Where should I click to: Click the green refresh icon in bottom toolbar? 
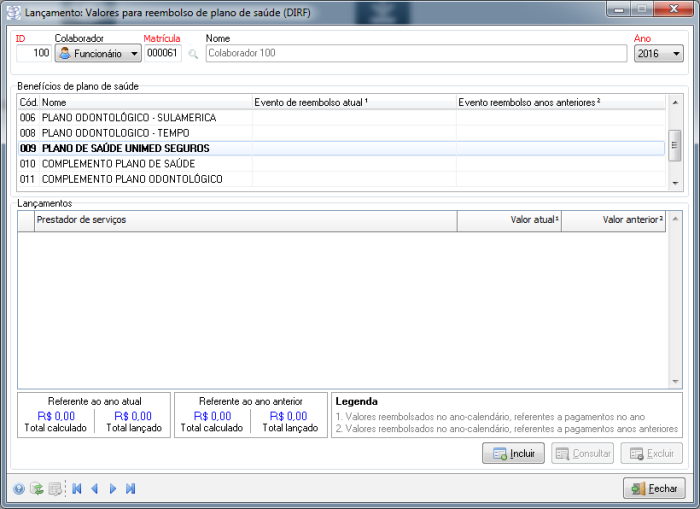pyautogui.click(x=37, y=489)
